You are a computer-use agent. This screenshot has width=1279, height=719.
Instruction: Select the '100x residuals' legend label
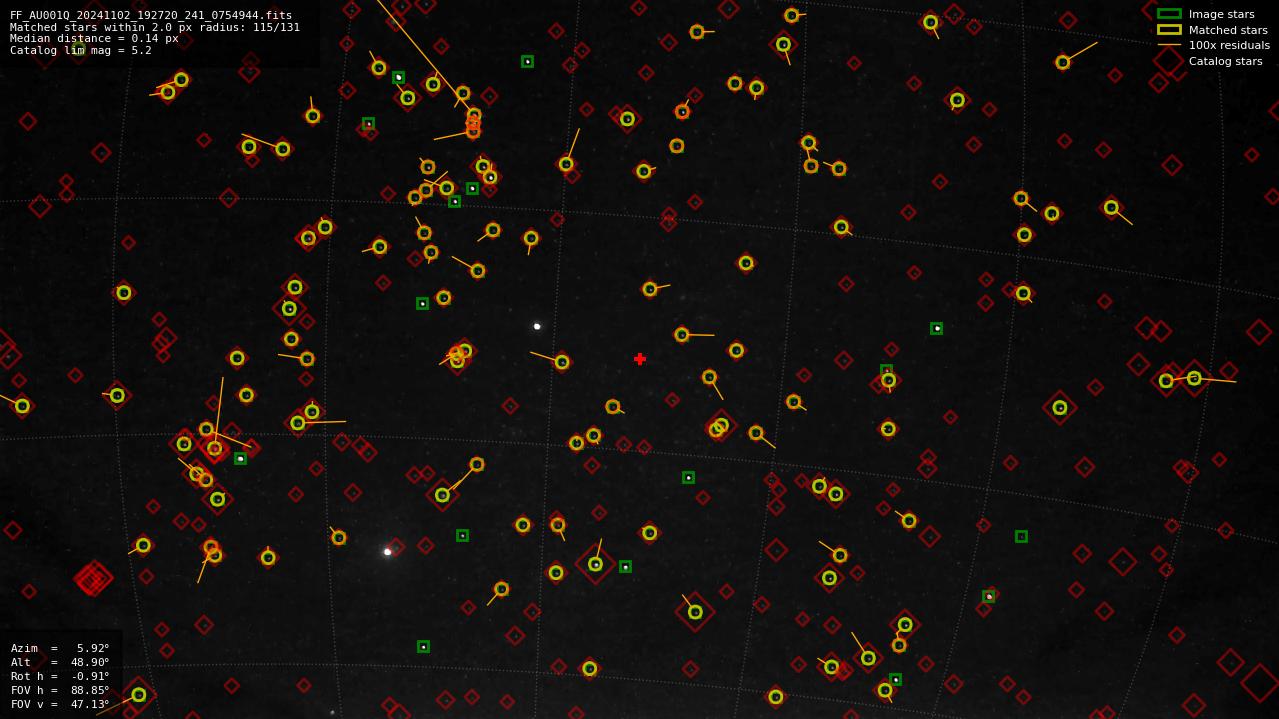point(1229,45)
